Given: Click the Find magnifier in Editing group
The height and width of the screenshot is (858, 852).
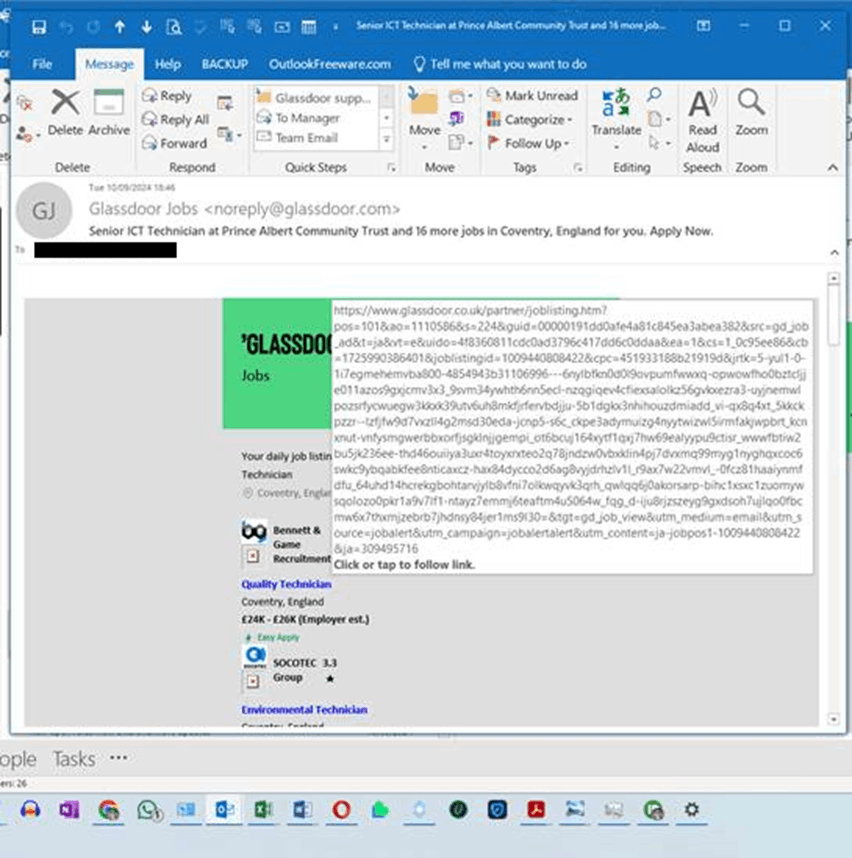Looking at the screenshot, I should point(654,95).
